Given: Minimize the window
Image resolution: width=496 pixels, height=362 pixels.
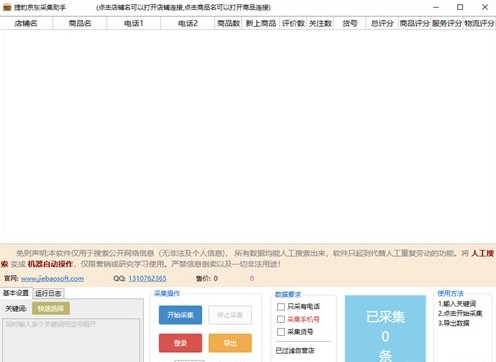Looking at the screenshot, I should (436, 7).
